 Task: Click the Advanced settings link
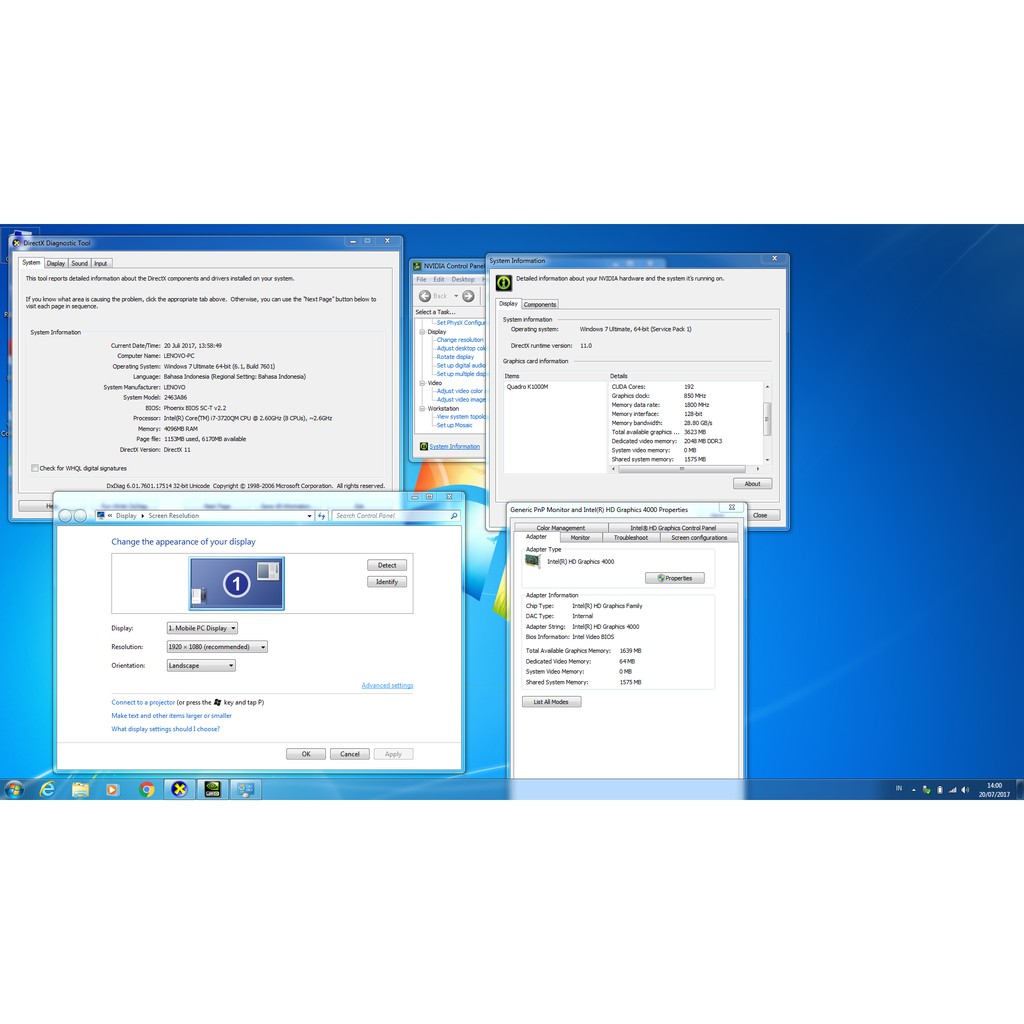tap(387, 685)
